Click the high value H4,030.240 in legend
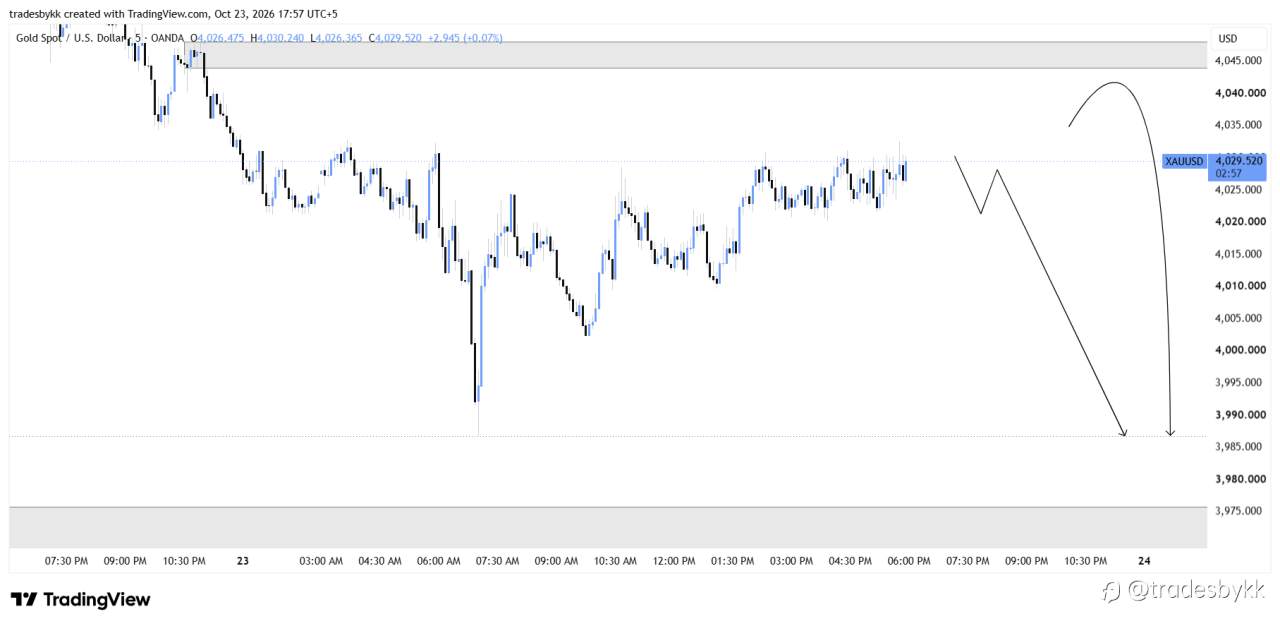 pyautogui.click(x=277, y=38)
